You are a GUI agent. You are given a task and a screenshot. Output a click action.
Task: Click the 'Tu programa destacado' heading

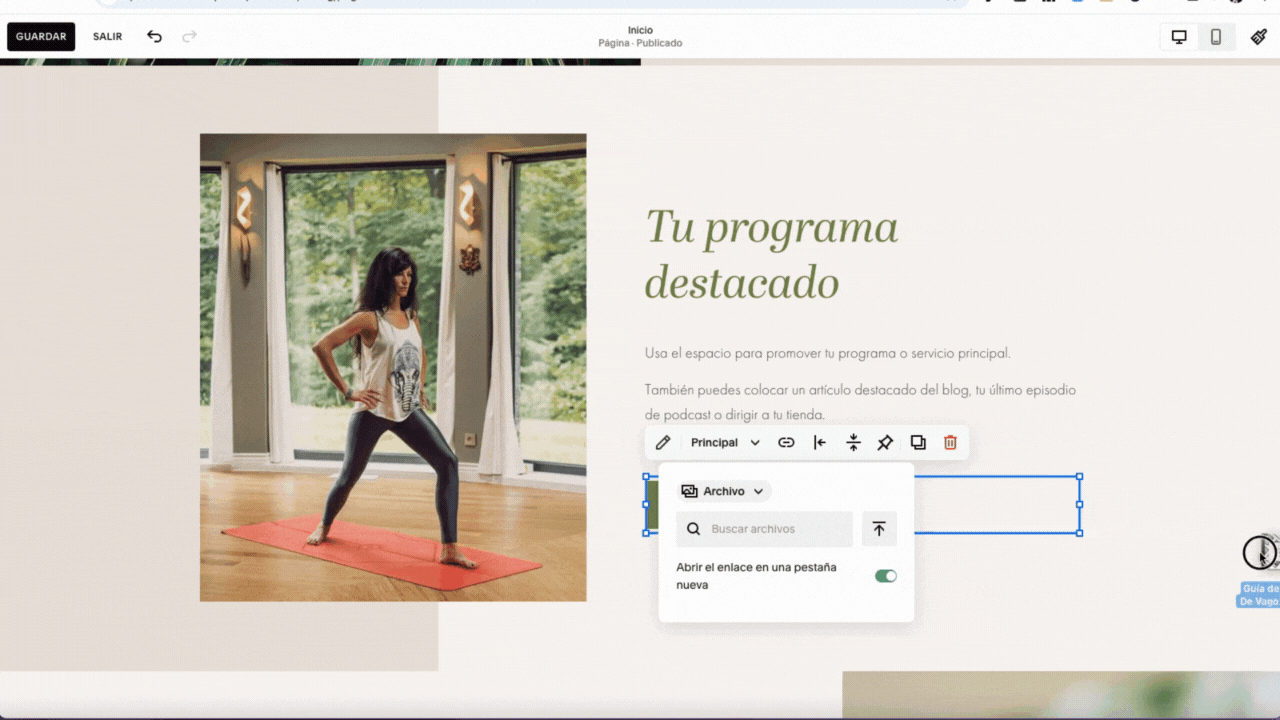pyautogui.click(x=771, y=255)
